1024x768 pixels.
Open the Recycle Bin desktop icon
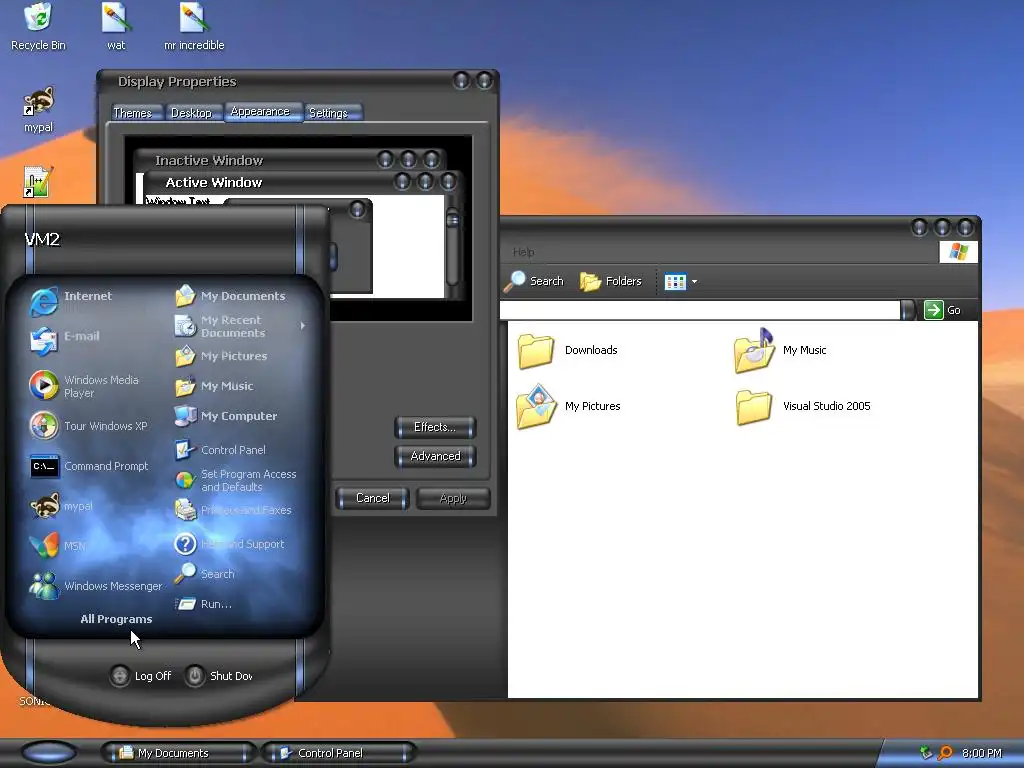[x=38, y=27]
